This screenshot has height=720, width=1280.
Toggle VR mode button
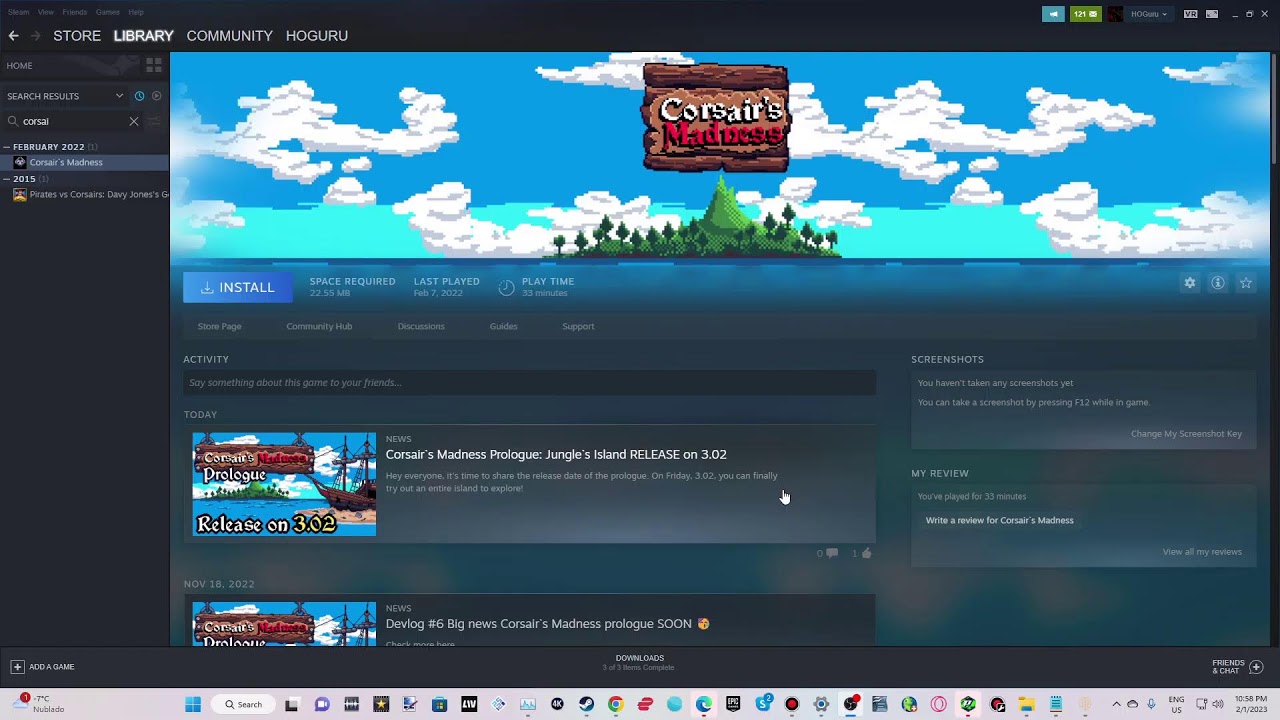pos(1190,14)
